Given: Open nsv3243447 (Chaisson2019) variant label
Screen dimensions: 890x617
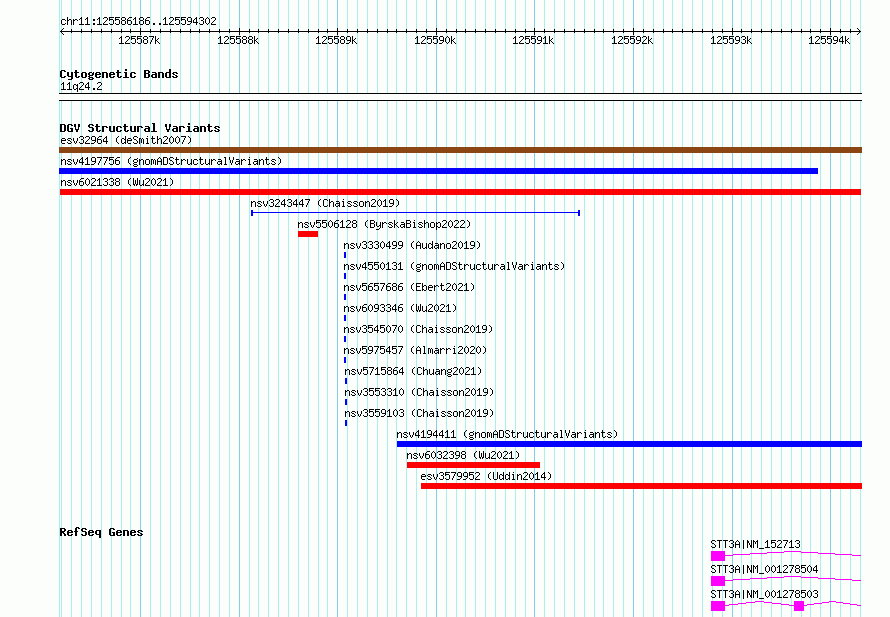Looking at the screenshot, I should (325, 203).
